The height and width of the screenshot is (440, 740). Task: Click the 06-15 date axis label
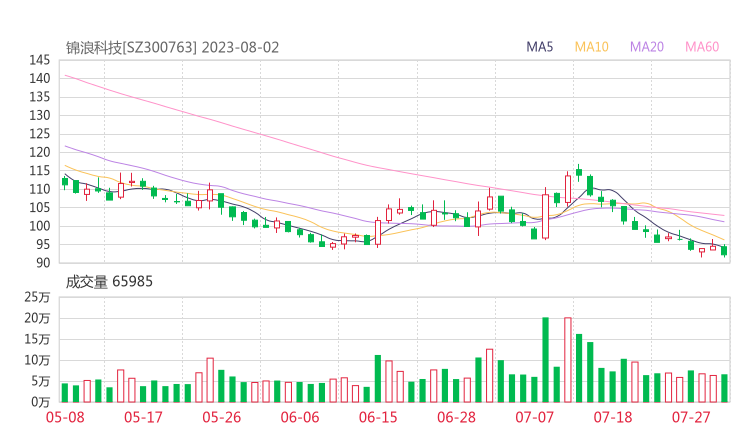click(x=378, y=417)
